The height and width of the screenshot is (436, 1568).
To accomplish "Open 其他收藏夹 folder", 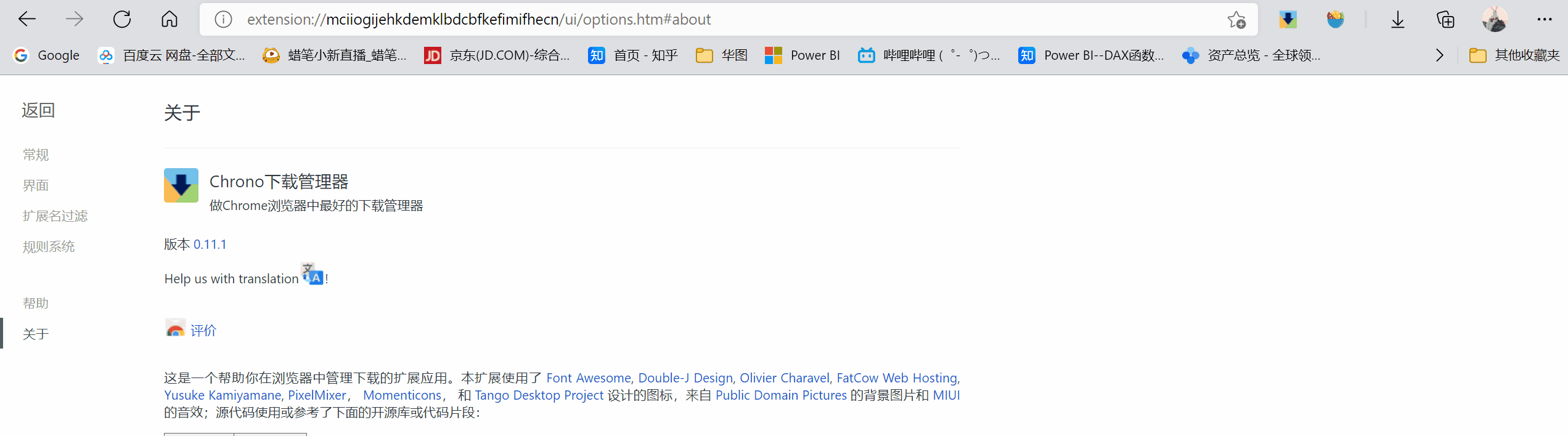I will tap(1514, 55).
